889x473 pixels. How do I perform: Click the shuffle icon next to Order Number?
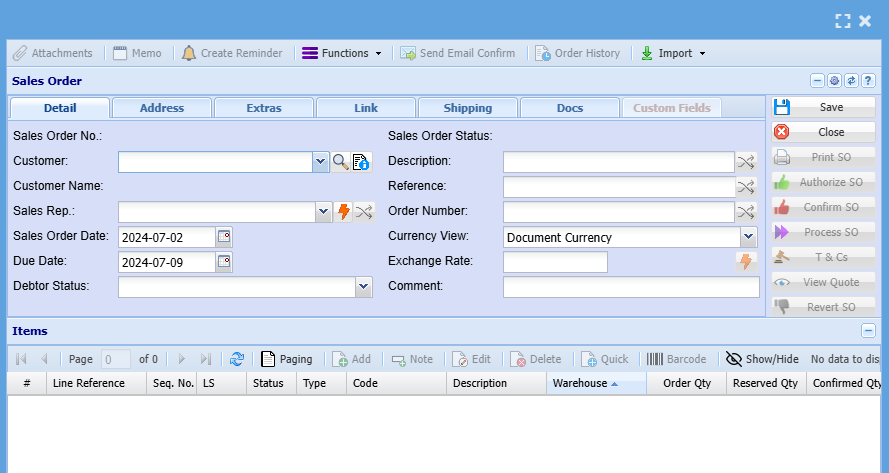point(746,212)
